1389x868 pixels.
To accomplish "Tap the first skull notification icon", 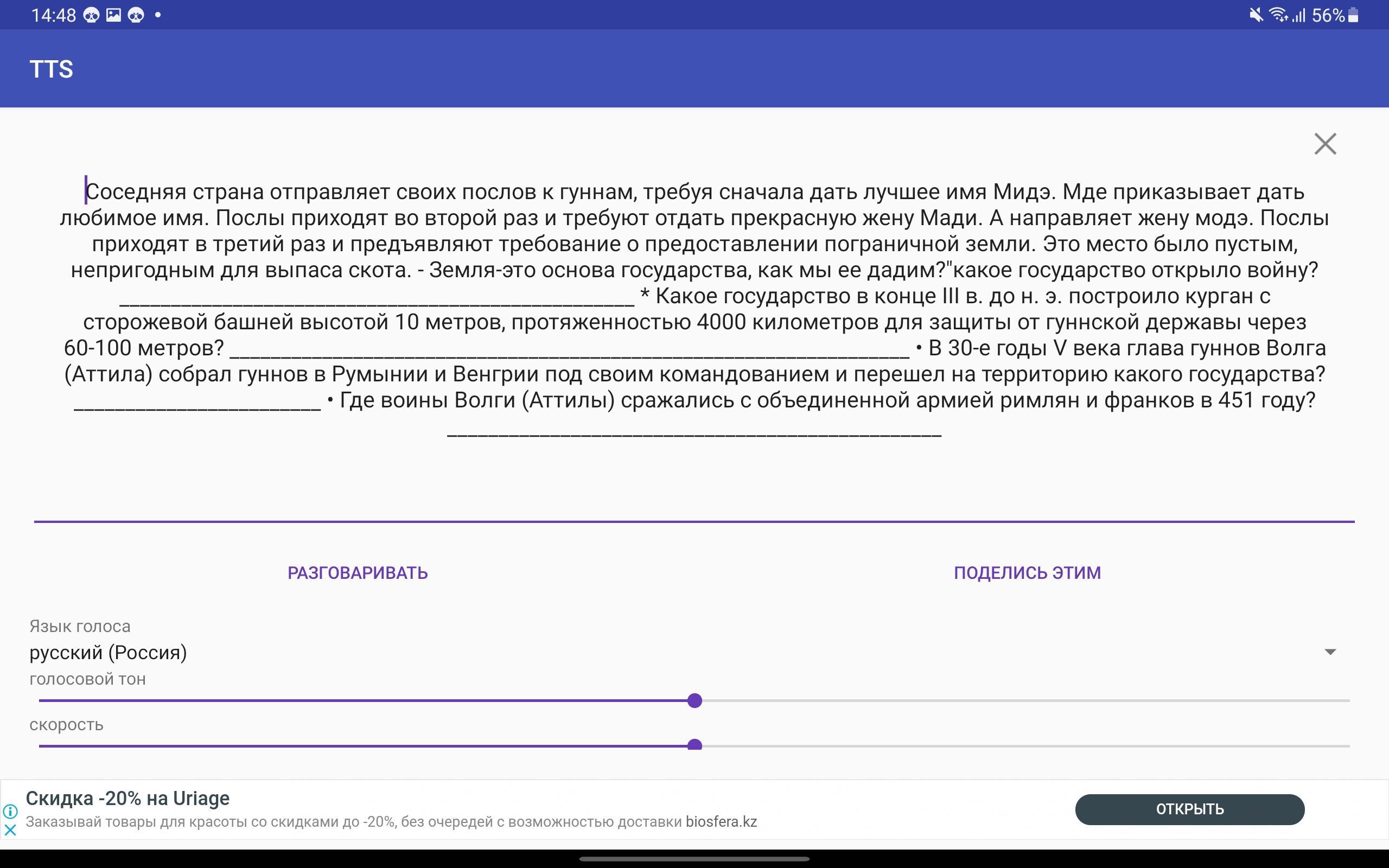I will coord(91,15).
